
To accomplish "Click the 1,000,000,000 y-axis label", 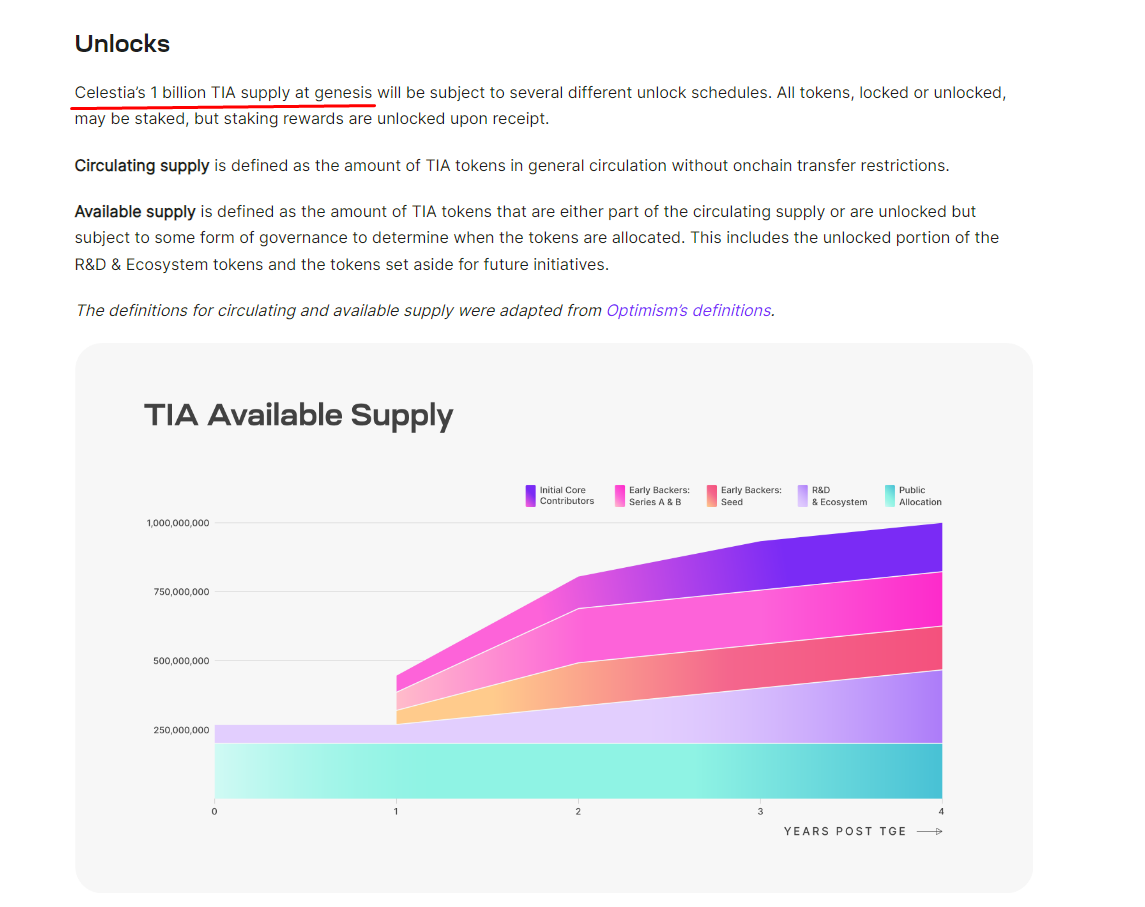I will click(177, 523).
